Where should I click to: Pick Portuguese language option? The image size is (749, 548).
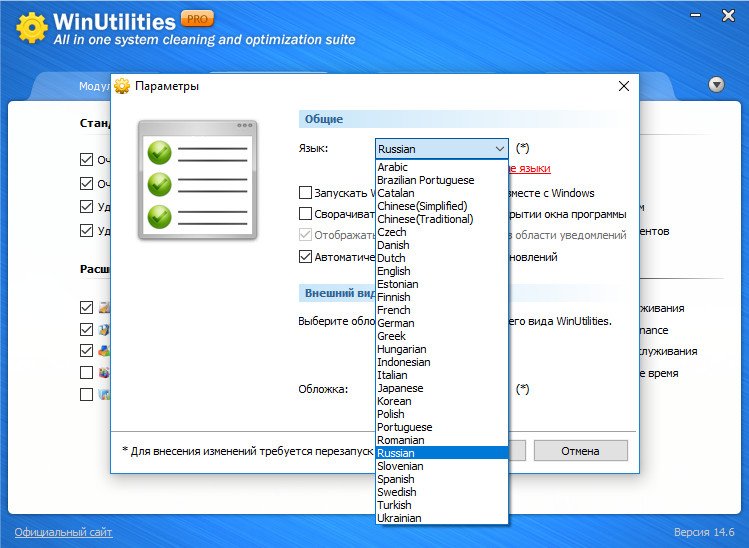click(442, 427)
